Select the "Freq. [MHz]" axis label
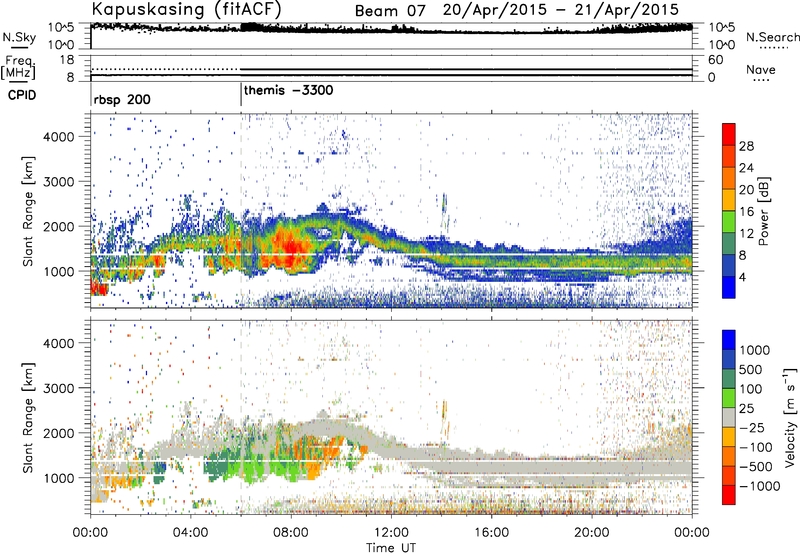The height and width of the screenshot is (554, 800). point(19,67)
